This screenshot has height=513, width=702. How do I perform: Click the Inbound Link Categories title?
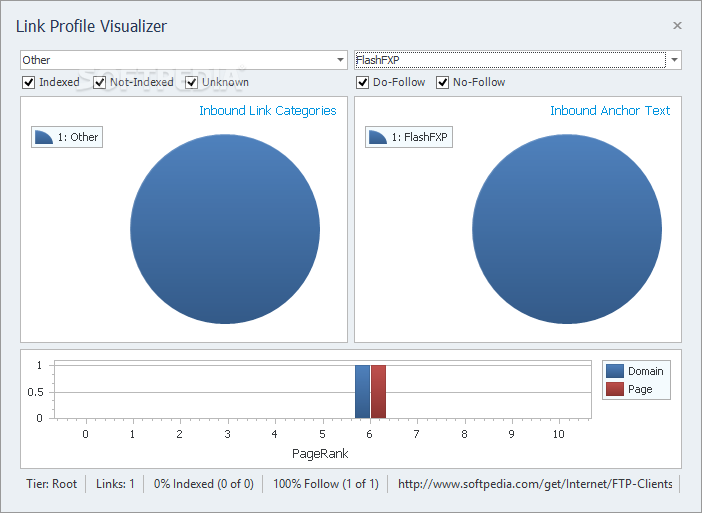pyautogui.click(x=268, y=111)
